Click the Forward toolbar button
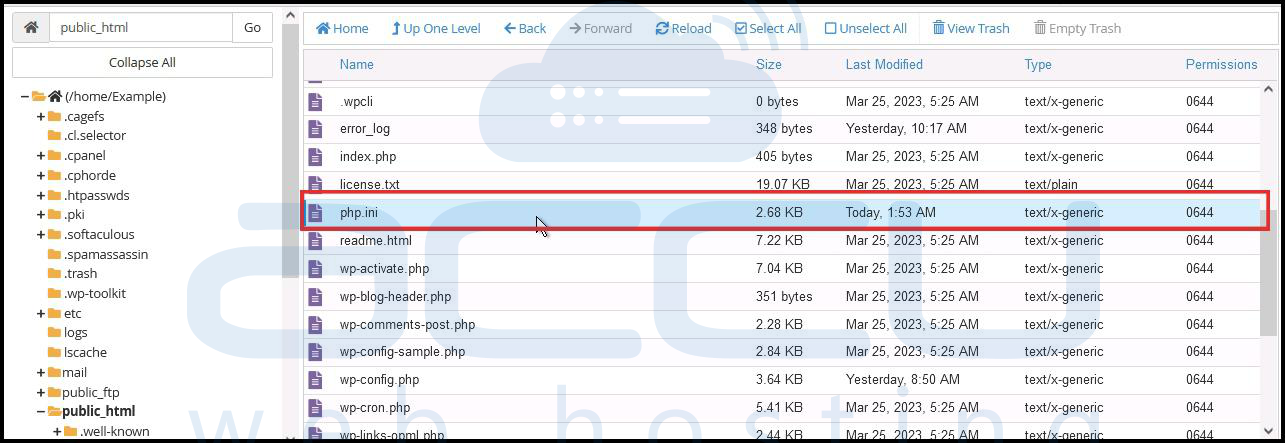 click(600, 28)
